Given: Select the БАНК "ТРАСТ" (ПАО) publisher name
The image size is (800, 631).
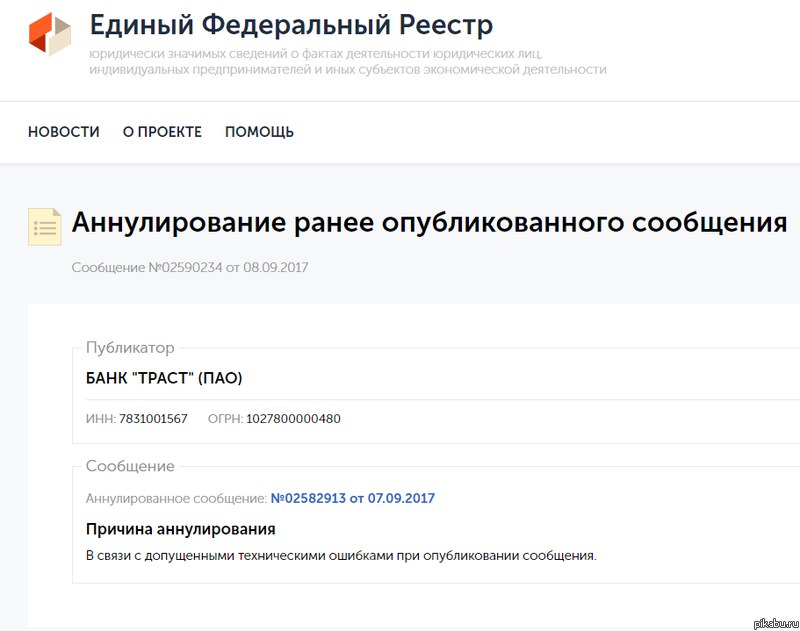Looking at the screenshot, I should tap(164, 378).
